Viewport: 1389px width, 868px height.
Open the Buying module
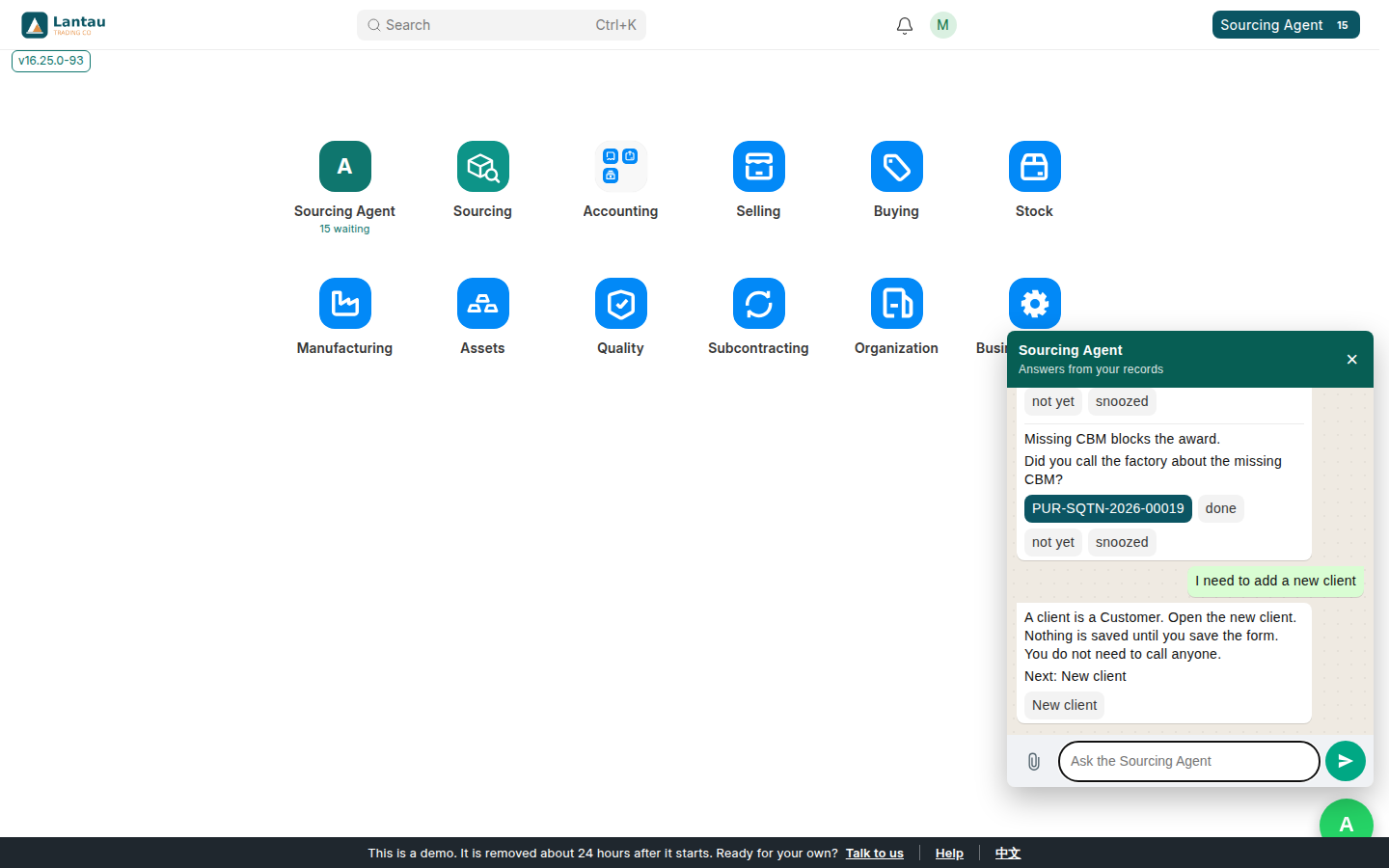click(x=896, y=167)
